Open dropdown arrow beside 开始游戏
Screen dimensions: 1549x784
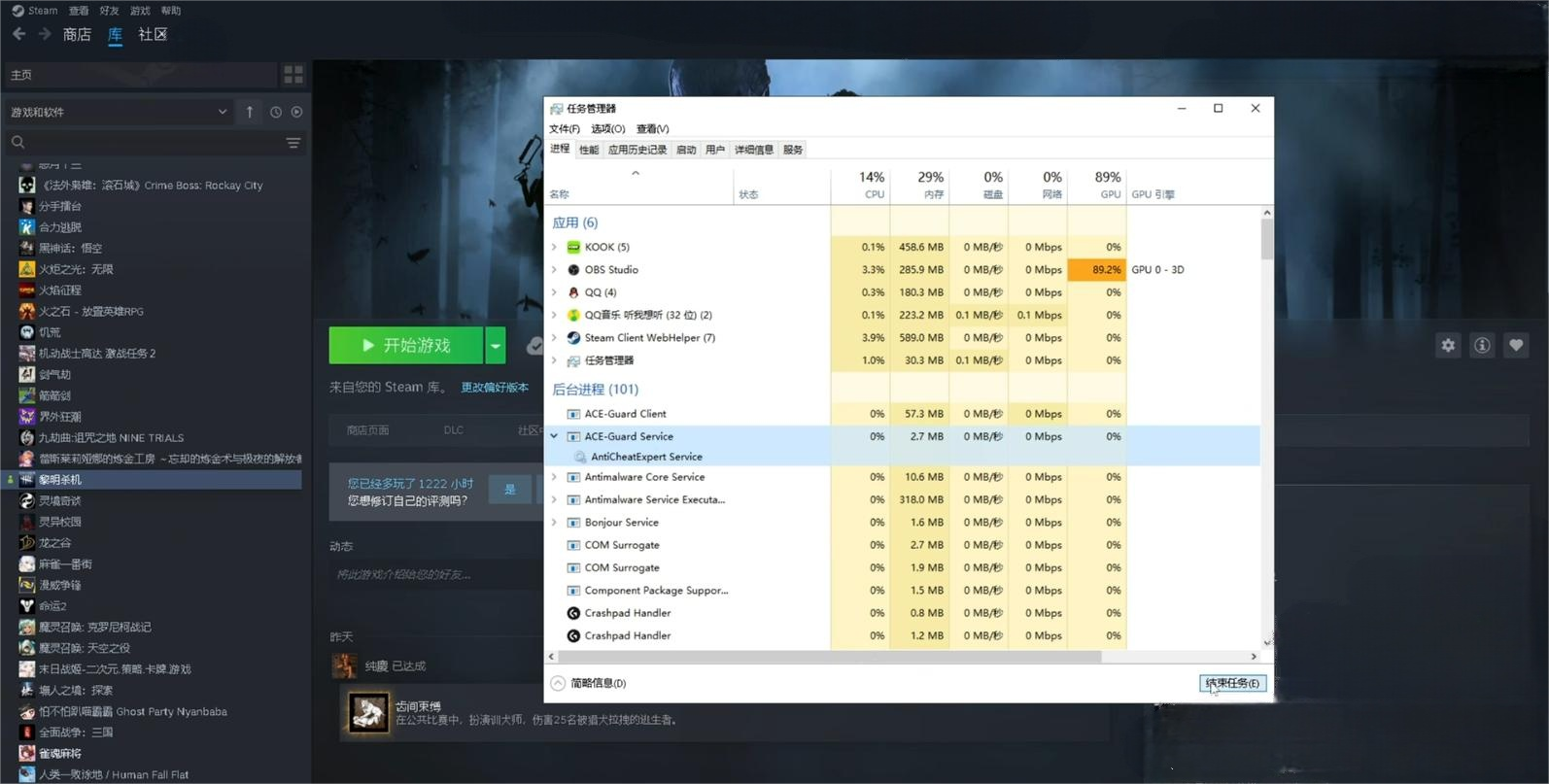496,345
